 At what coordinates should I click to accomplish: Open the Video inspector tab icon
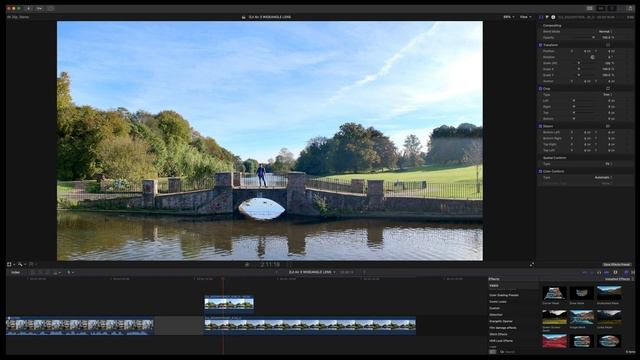click(541, 17)
